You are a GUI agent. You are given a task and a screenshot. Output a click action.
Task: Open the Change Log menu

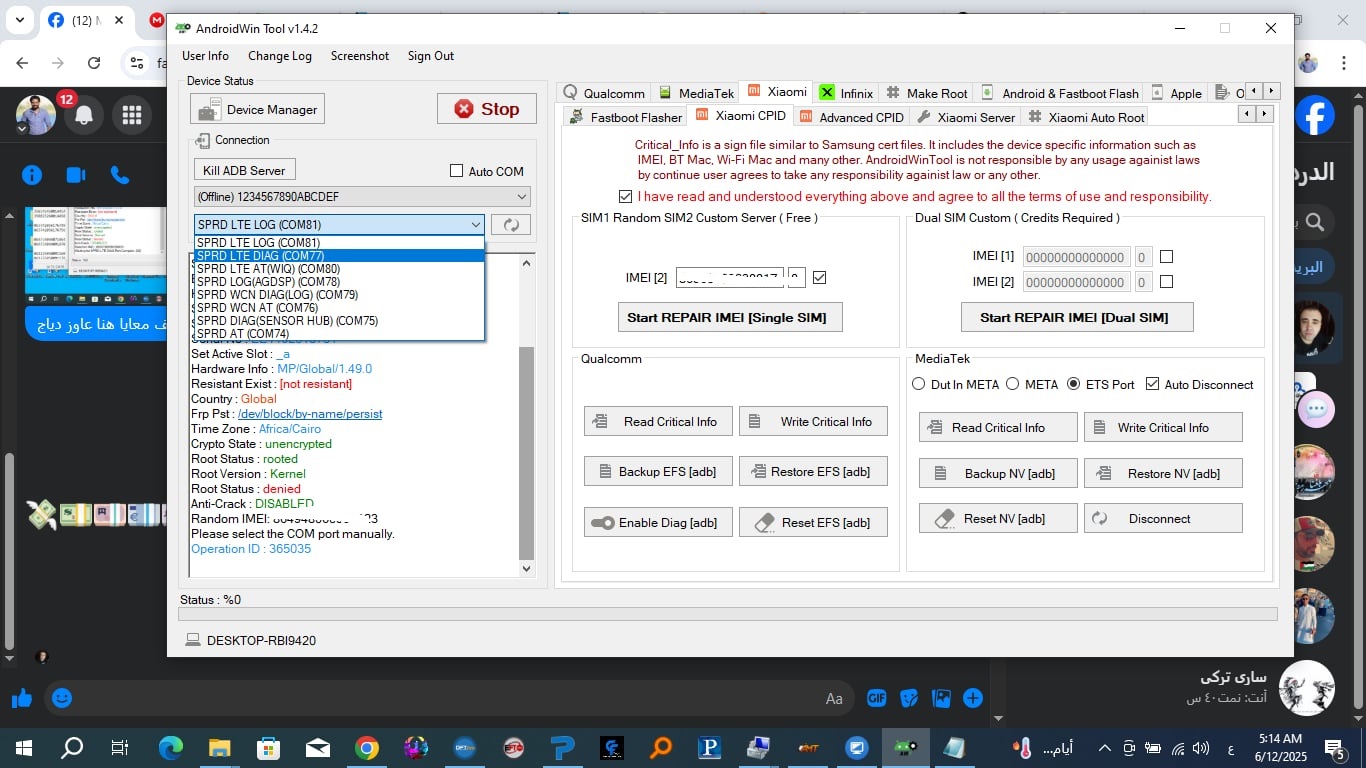pos(280,56)
